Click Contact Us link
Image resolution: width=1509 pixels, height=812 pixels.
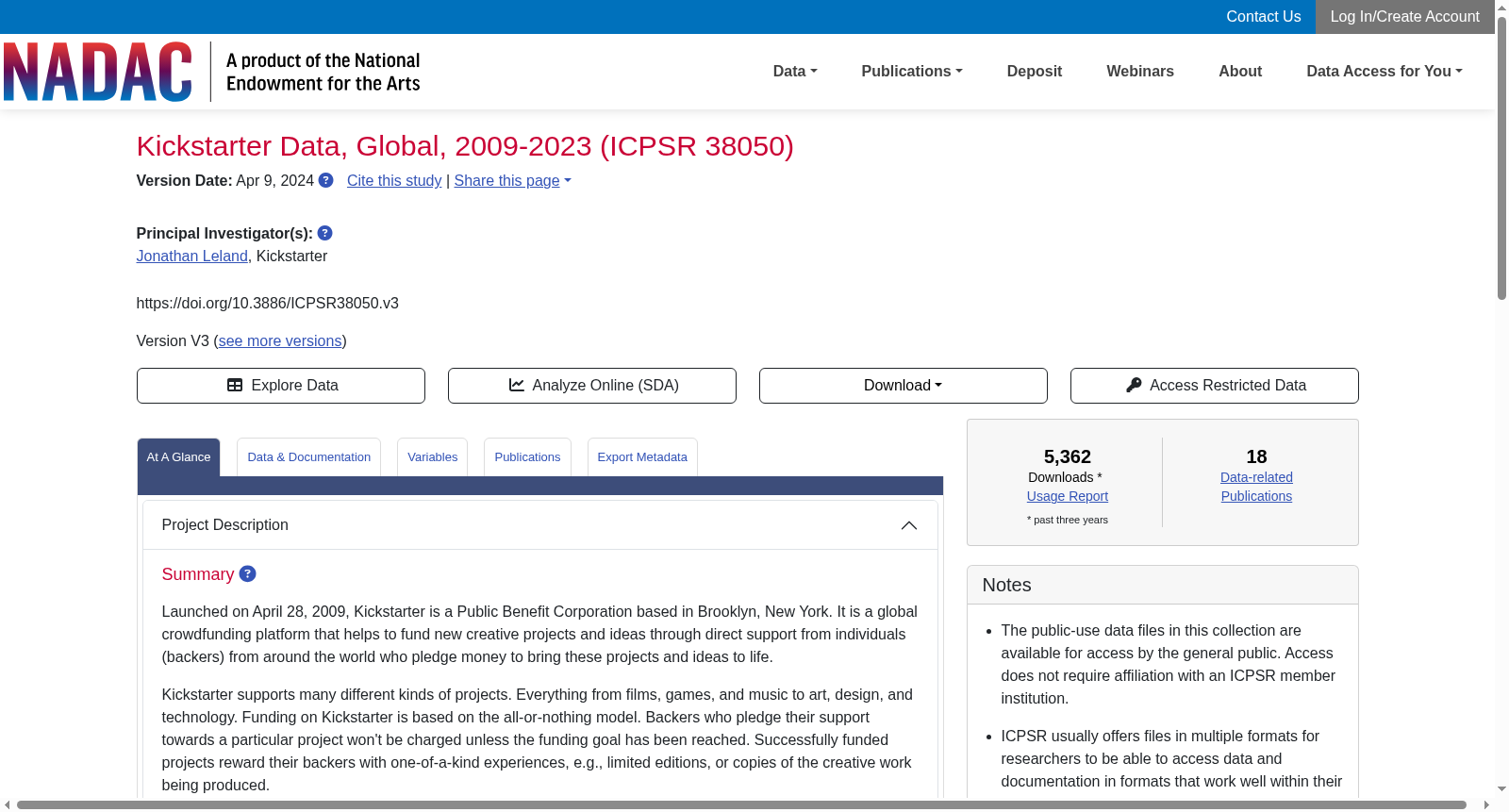pyautogui.click(x=1263, y=17)
